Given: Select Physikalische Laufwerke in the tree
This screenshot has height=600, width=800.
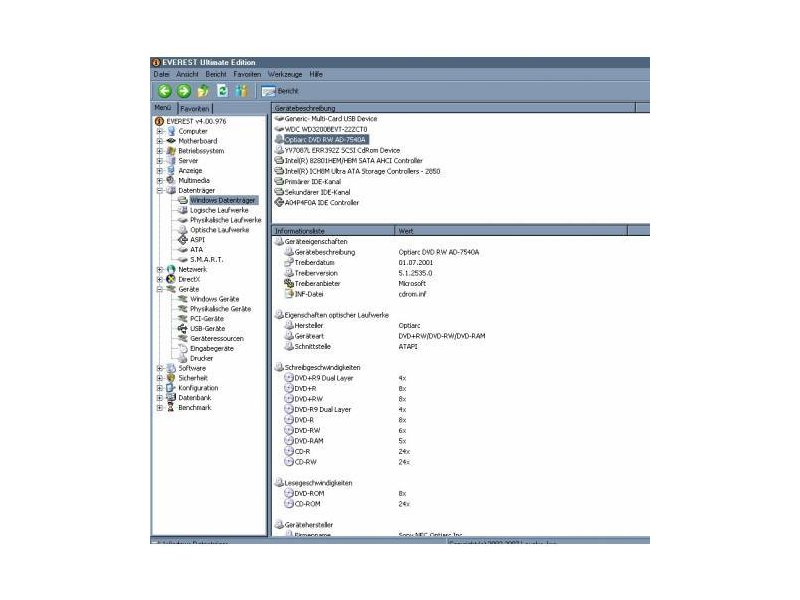Looking at the screenshot, I should [226, 220].
